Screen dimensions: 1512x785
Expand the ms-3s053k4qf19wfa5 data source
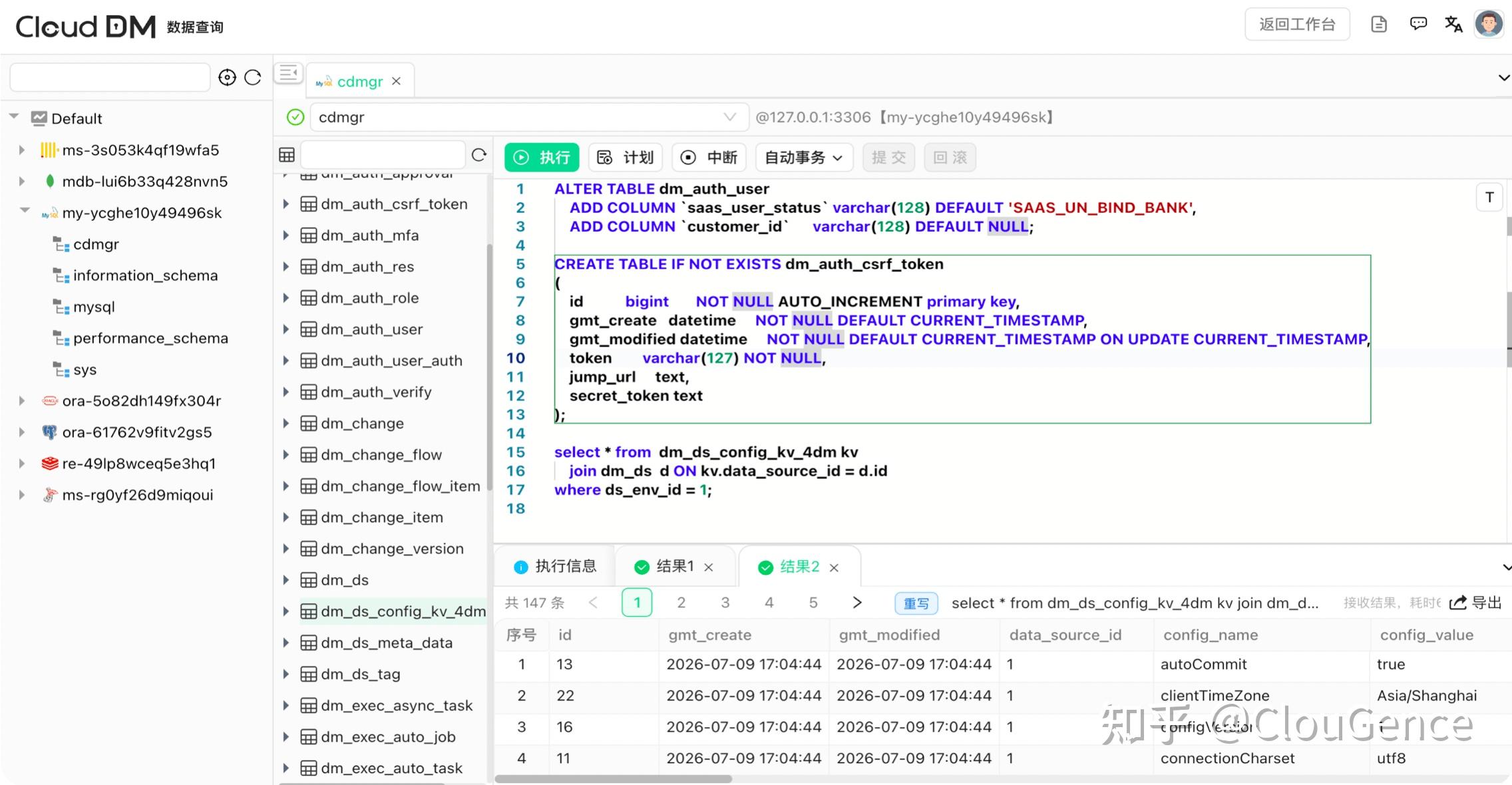22,150
